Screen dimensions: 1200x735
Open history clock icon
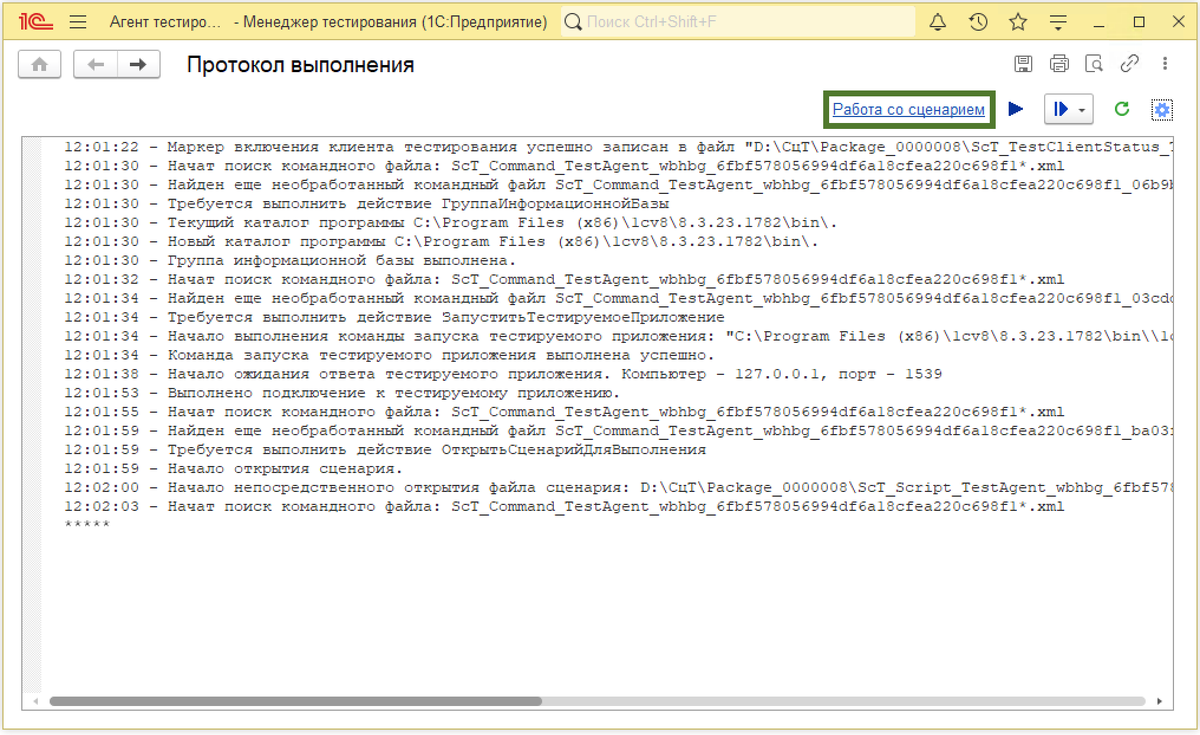click(978, 22)
